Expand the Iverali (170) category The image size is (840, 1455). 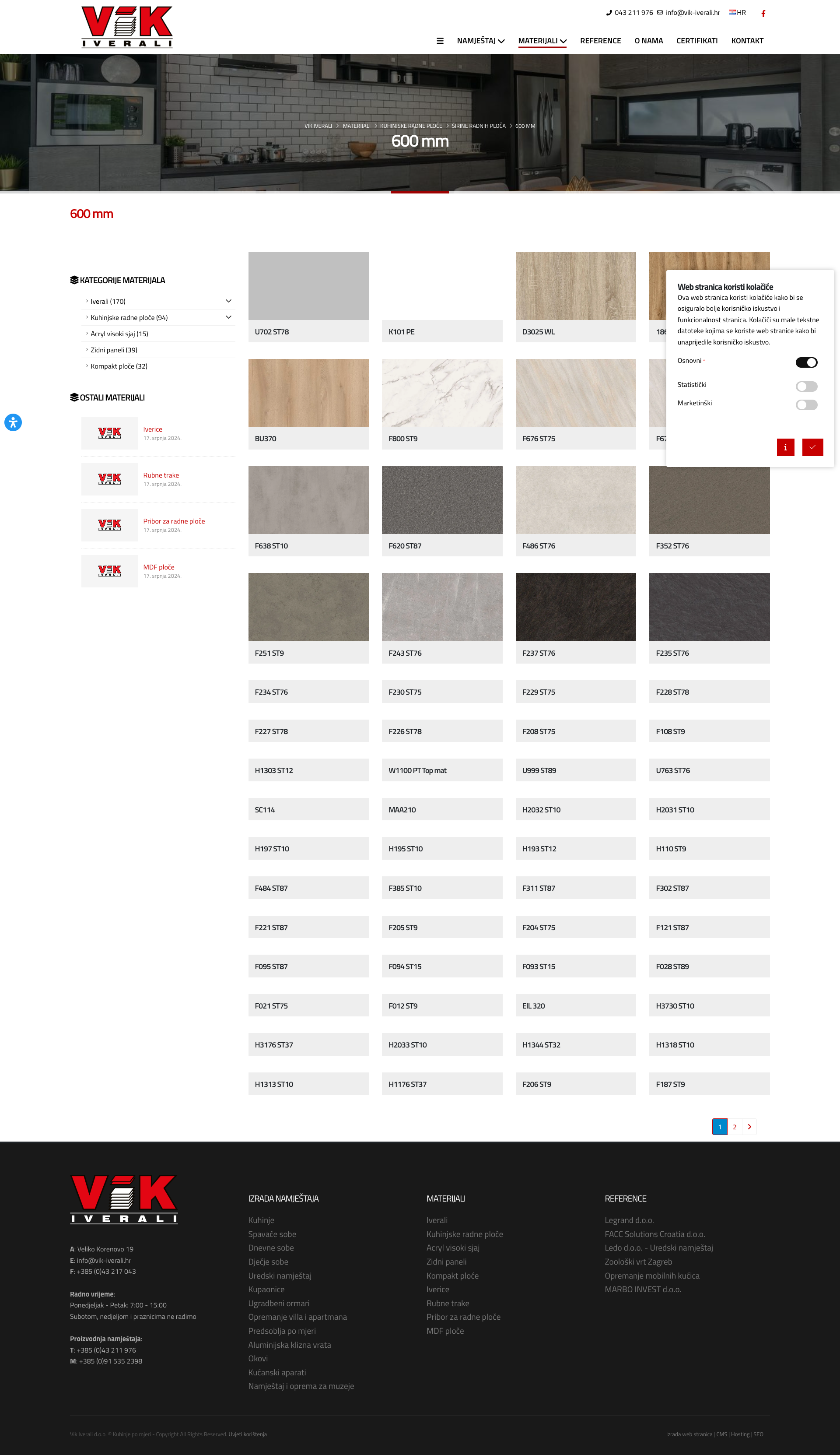tap(228, 301)
